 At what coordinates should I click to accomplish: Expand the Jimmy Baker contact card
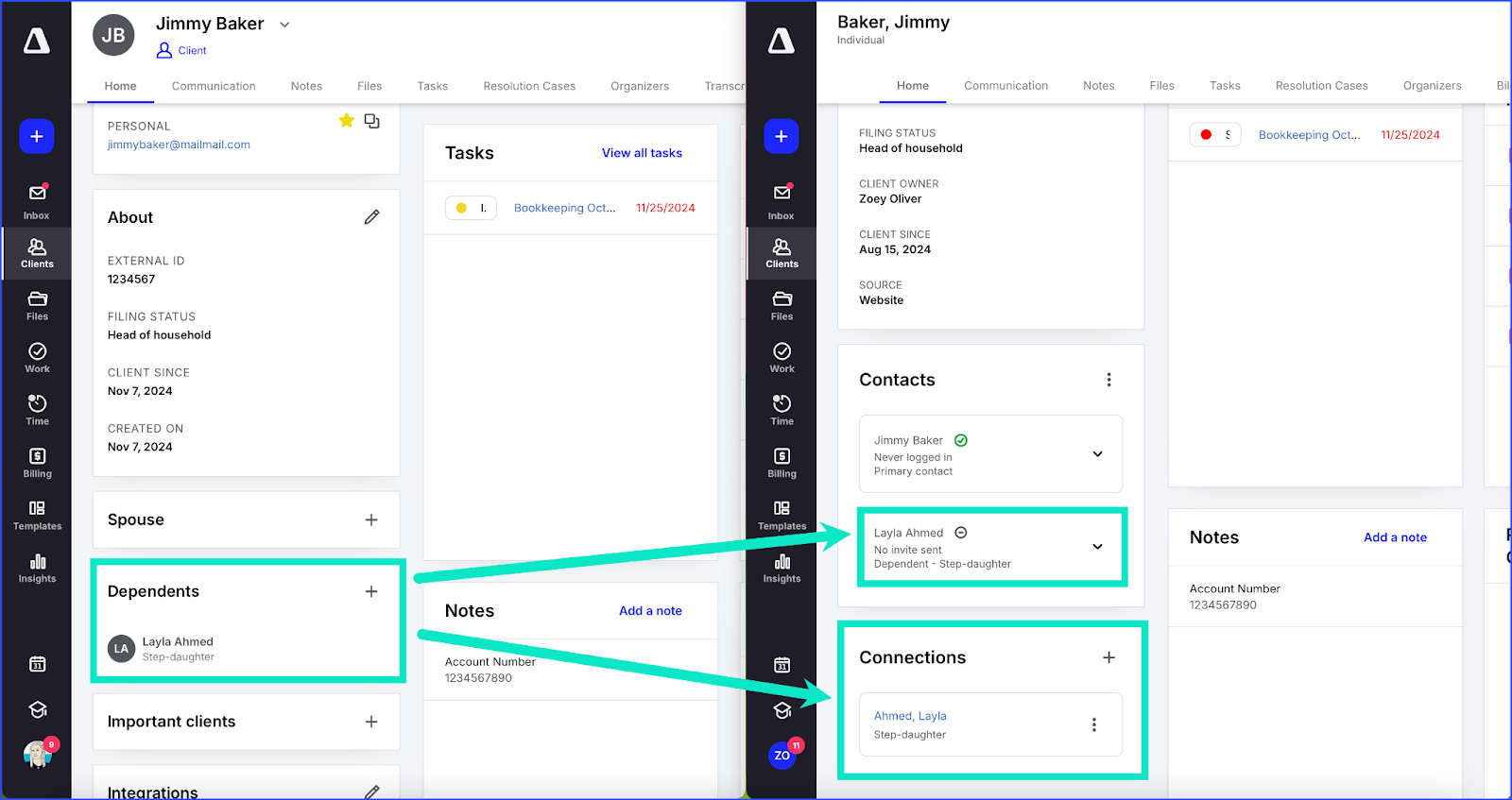1097,454
